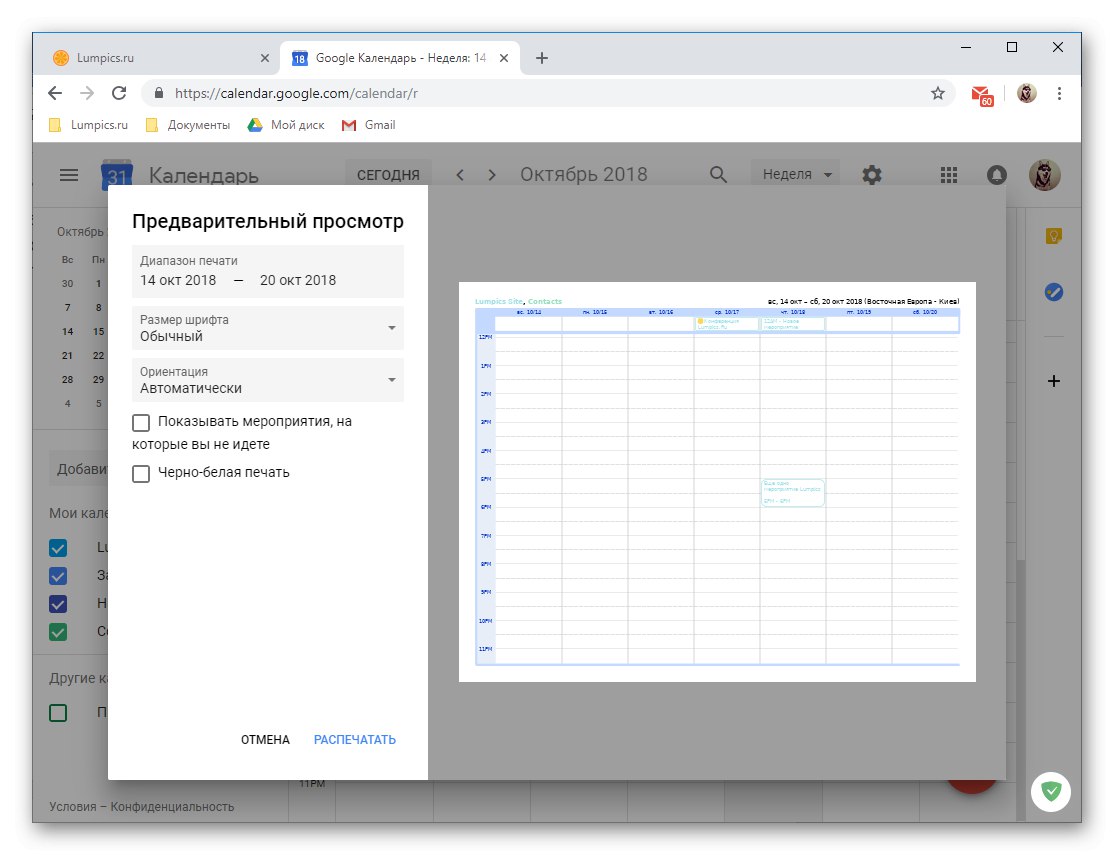Open the Мой диск bookmark

[286, 125]
